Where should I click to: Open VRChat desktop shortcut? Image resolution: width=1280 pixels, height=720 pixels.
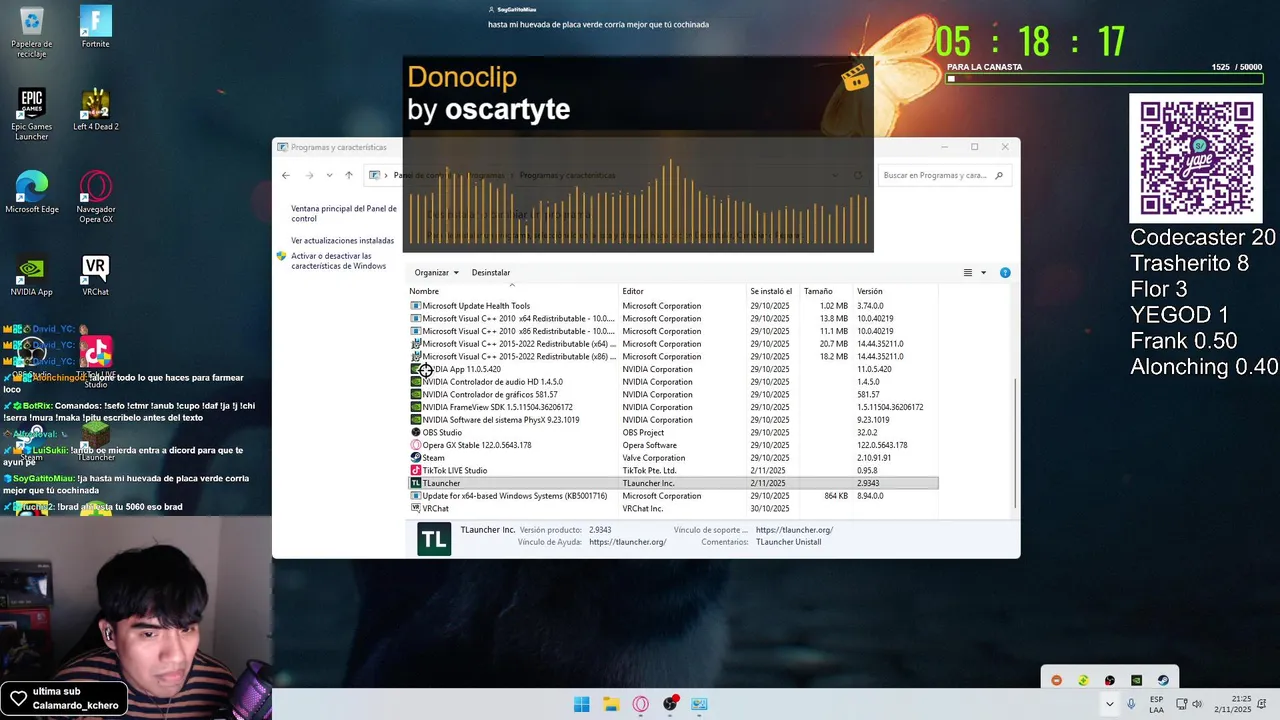pyautogui.click(x=95, y=275)
